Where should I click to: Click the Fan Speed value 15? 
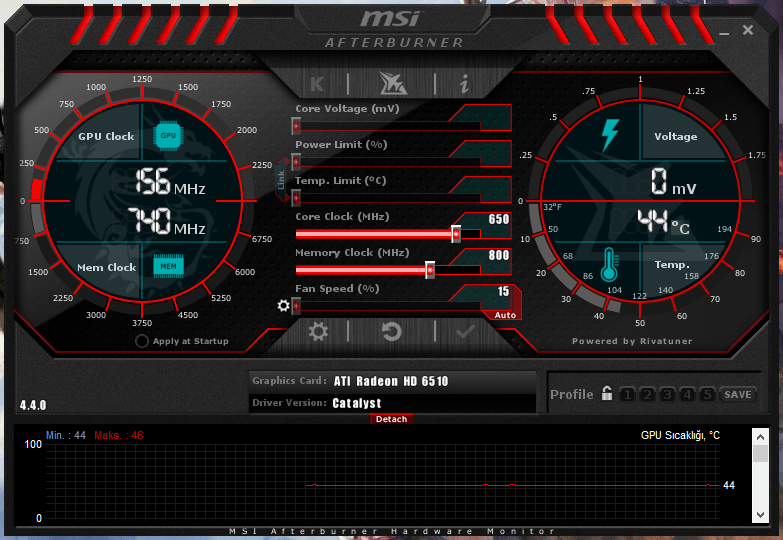point(503,291)
